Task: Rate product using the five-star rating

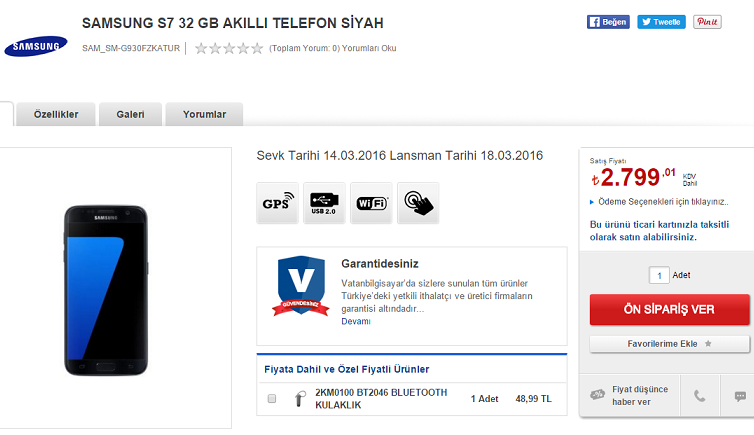Action: [x=229, y=48]
